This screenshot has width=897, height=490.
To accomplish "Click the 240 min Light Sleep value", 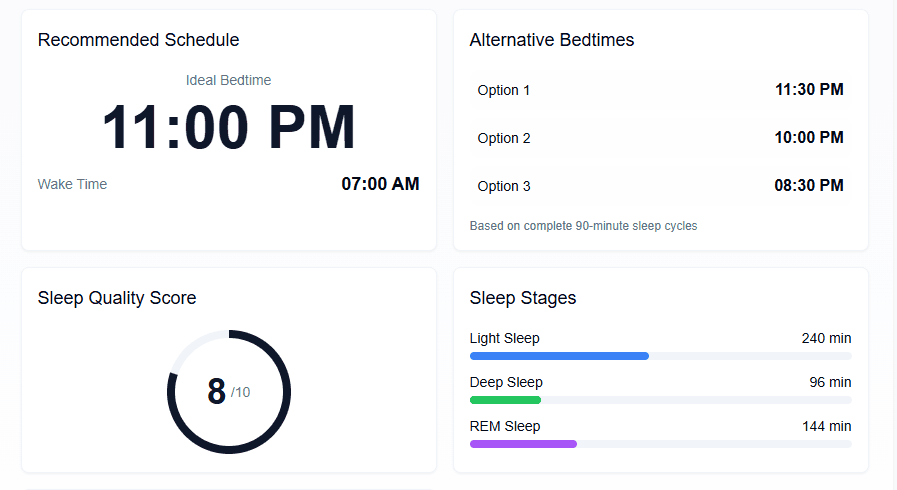I will pyautogui.click(x=826, y=338).
